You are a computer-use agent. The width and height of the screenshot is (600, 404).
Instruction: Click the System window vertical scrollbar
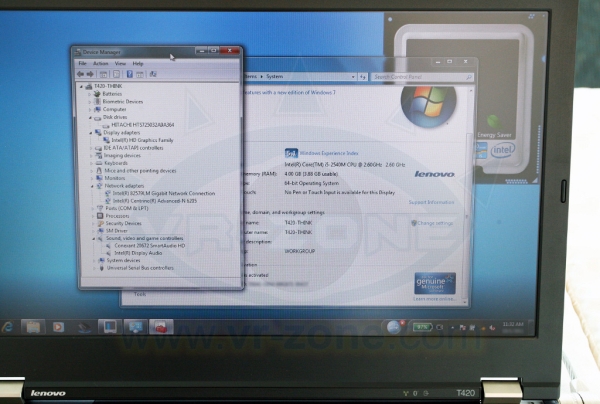(467, 195)
